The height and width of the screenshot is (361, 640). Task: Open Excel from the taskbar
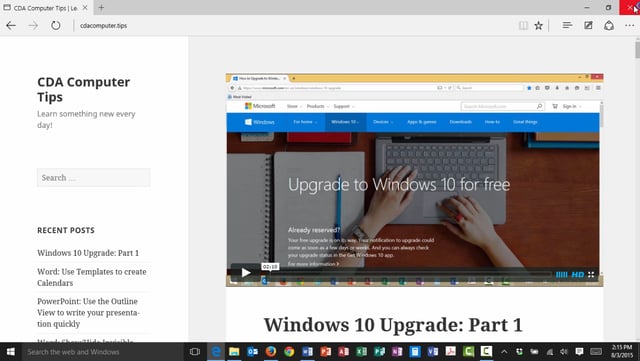(361, 352)
